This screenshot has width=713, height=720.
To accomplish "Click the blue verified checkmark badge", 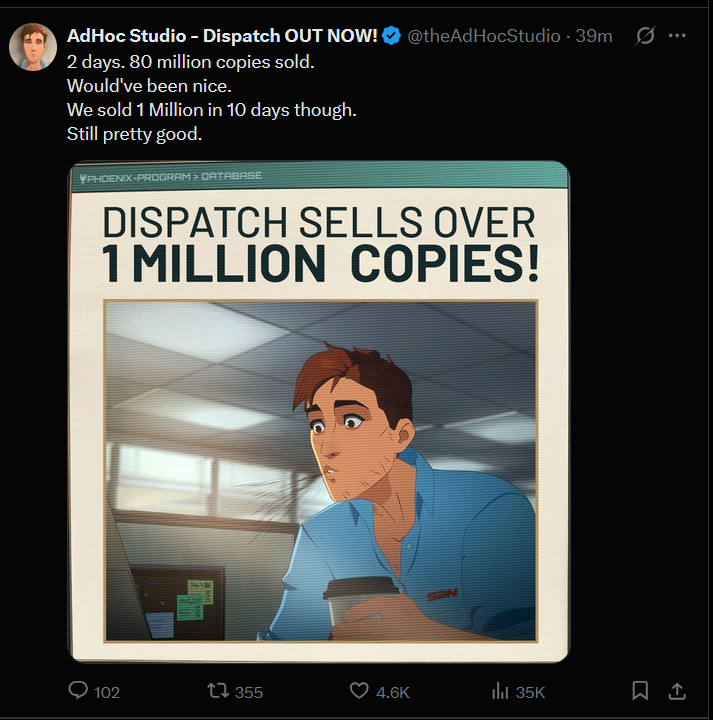I will pyautogui.click(x=391, y=36).
